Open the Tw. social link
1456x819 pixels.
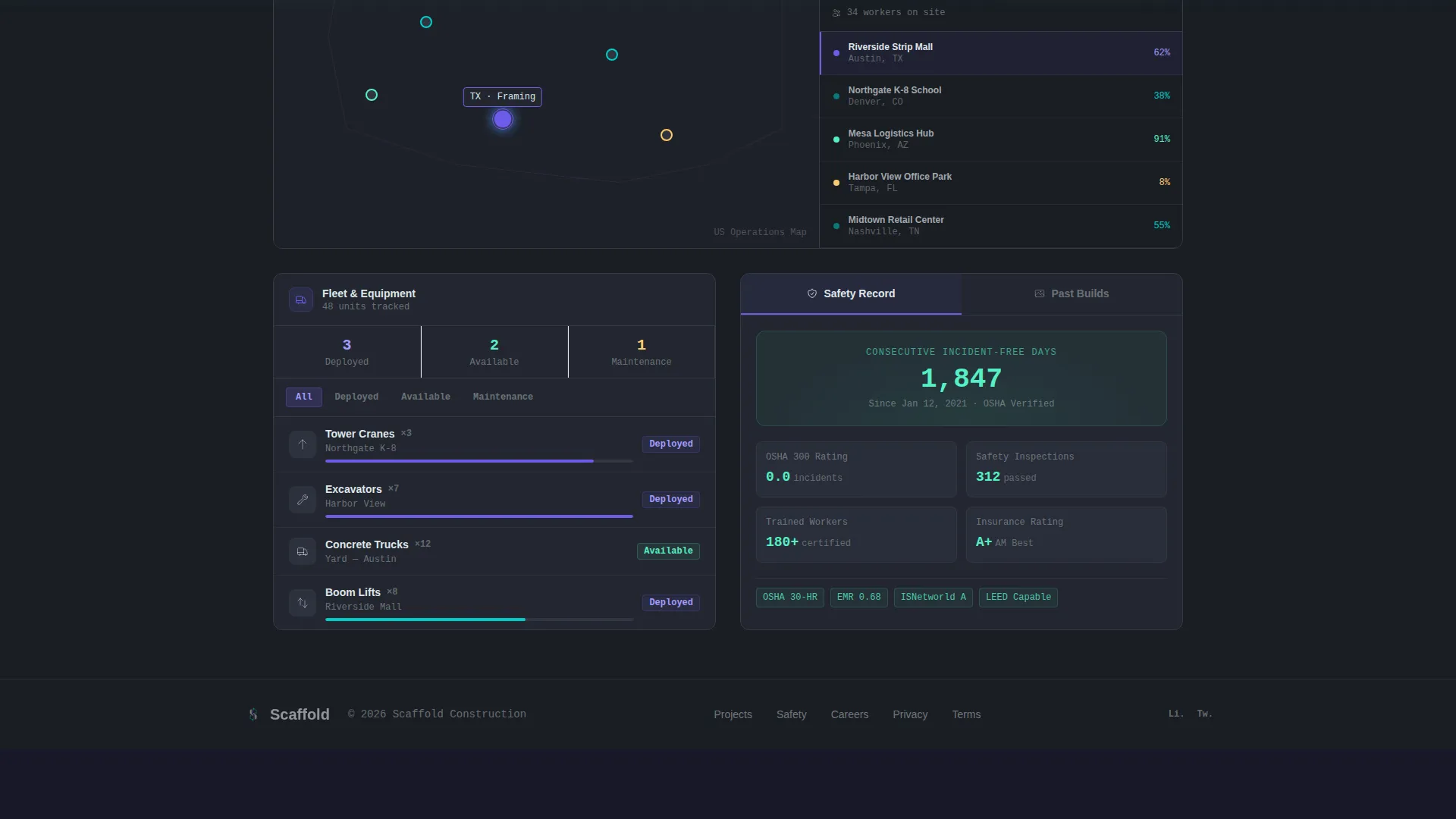[1204, 714]
